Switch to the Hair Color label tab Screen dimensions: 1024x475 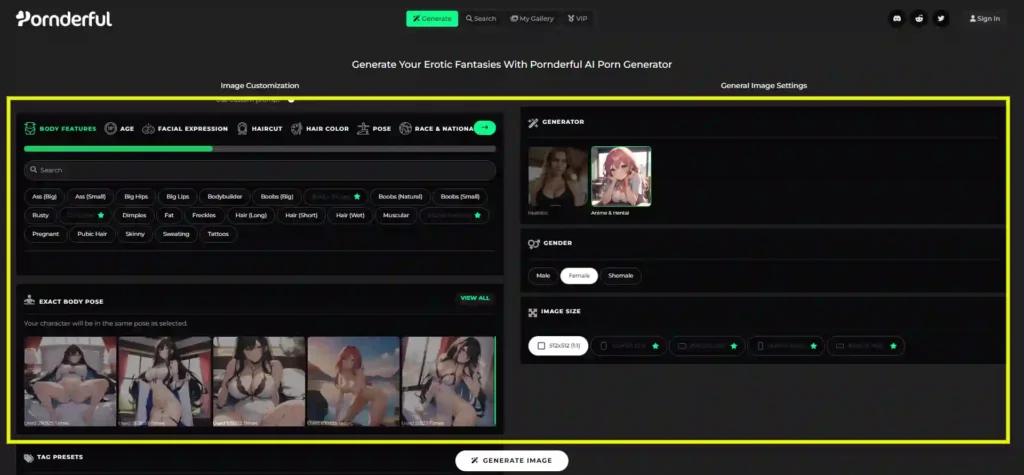[x=327, y=129]
